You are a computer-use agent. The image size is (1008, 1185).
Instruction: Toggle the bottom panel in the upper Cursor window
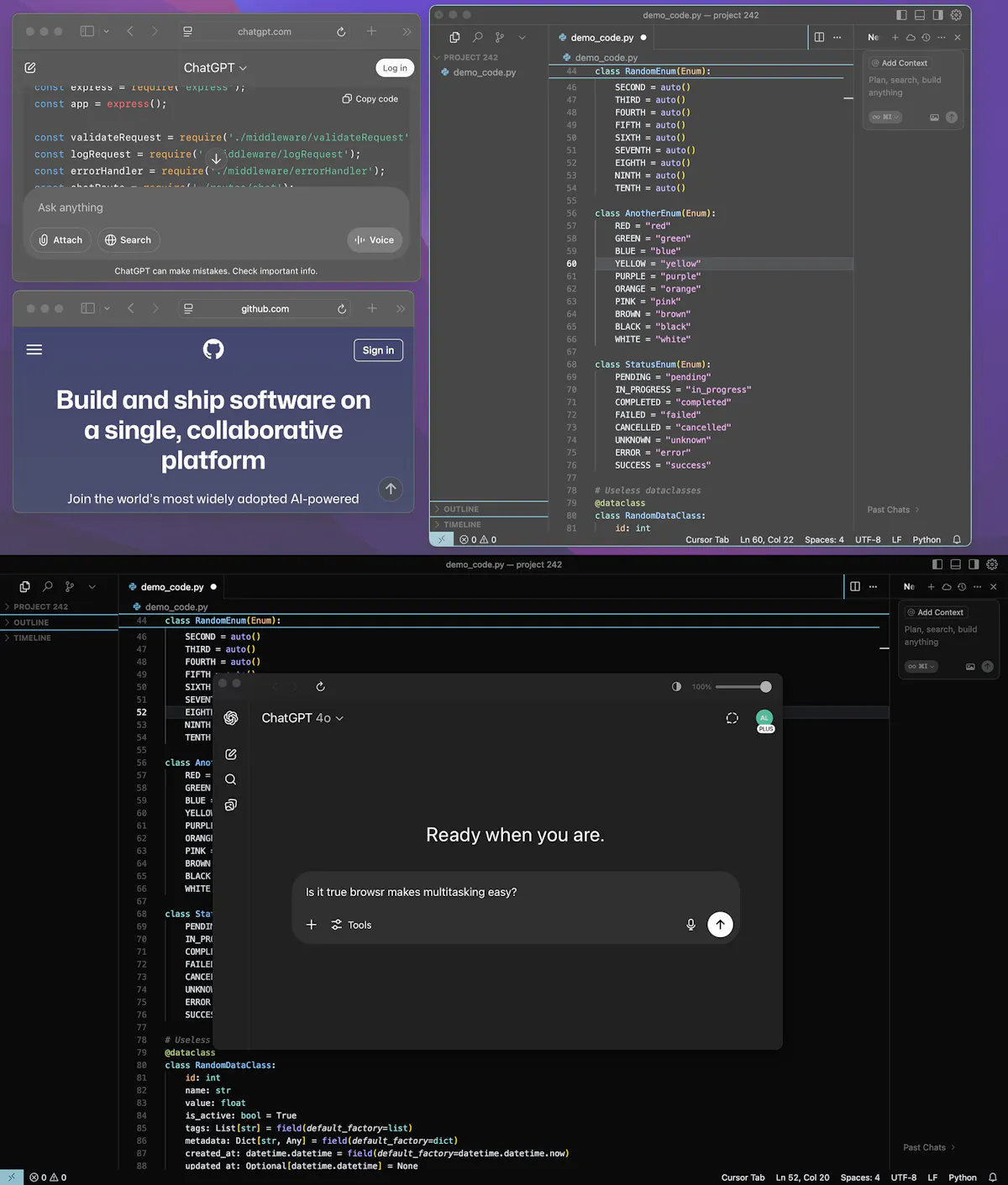[920, 15]
